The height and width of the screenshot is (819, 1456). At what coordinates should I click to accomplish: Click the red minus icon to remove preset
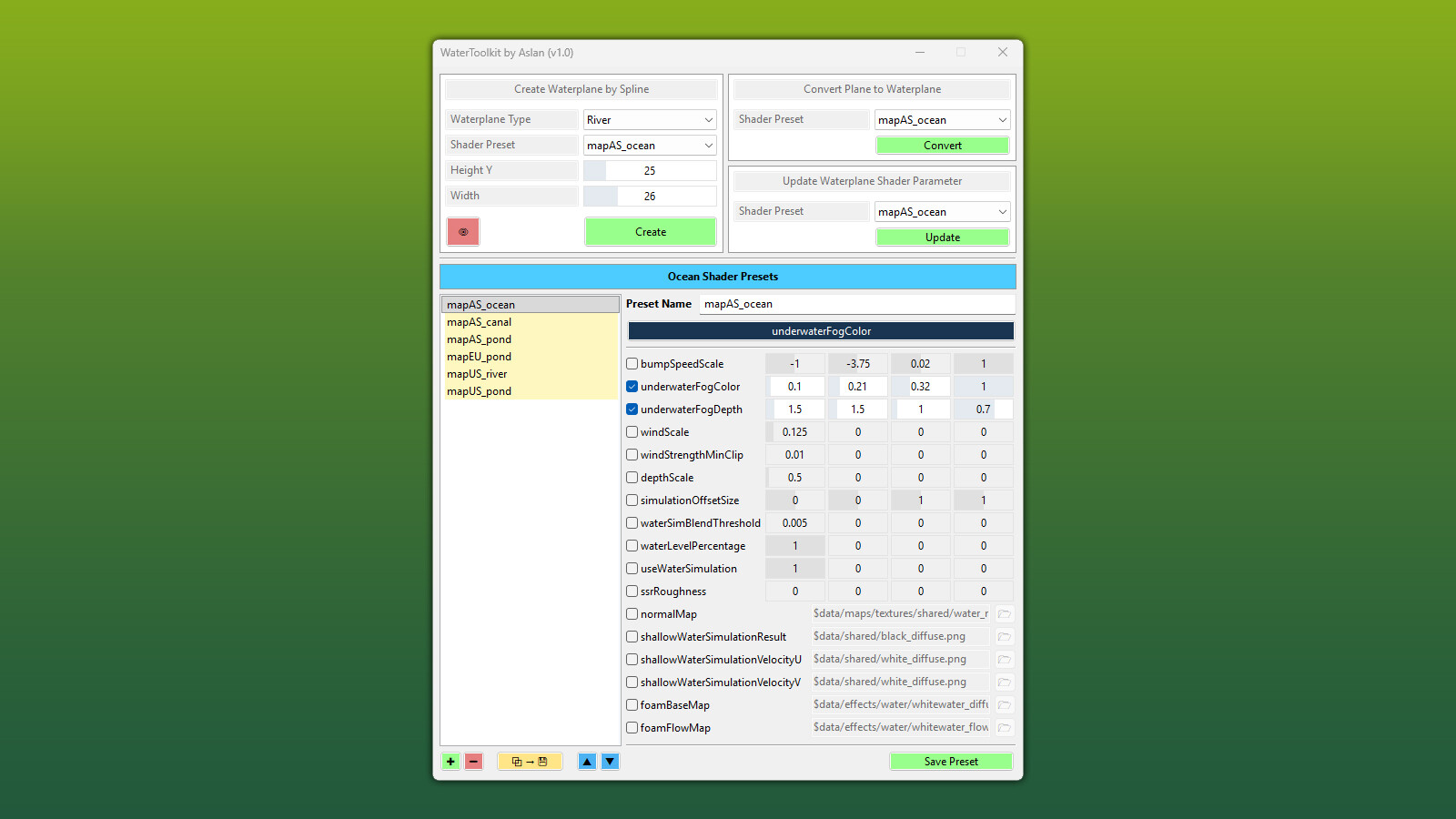click(474, 762)
